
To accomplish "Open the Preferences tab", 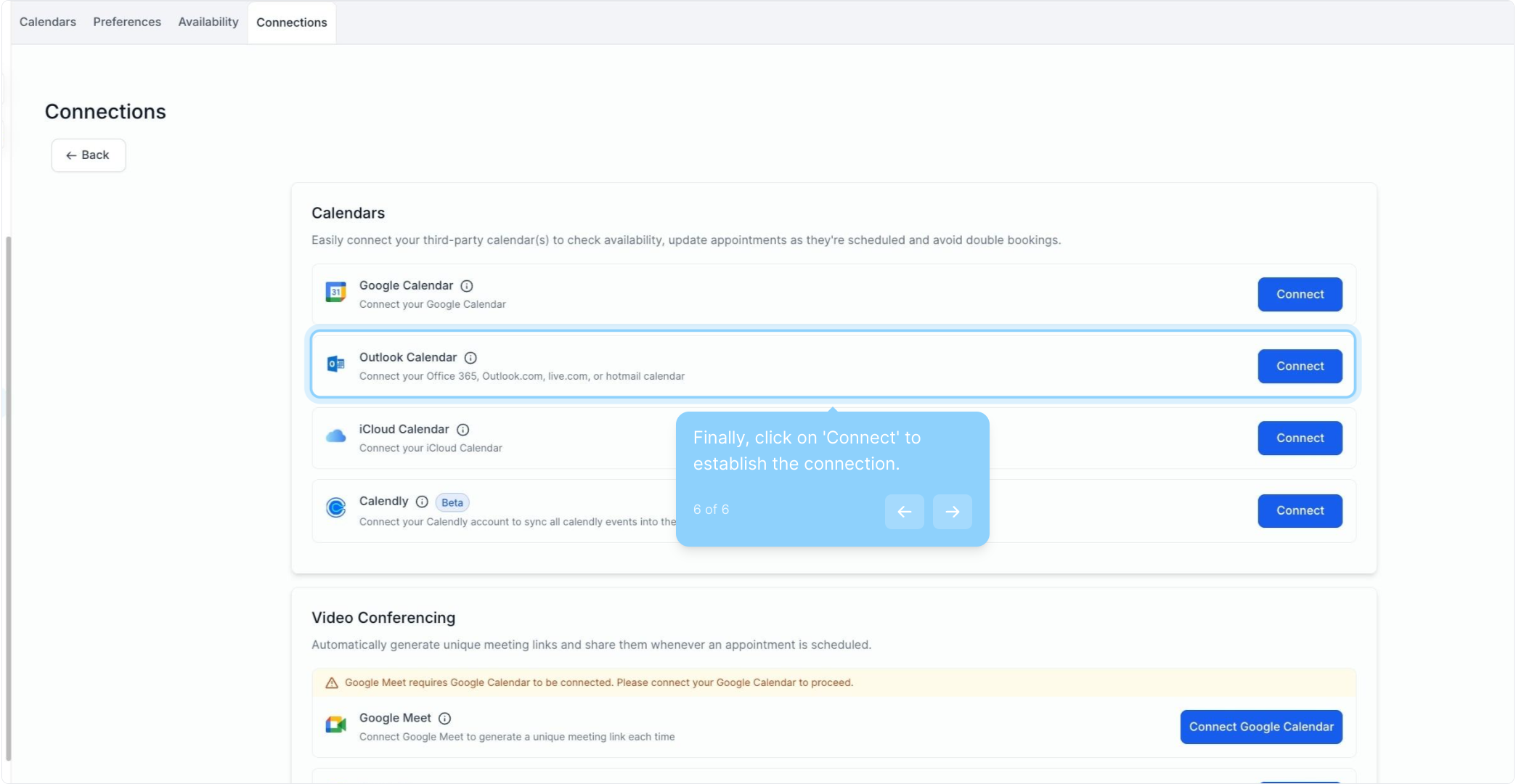I will [127, 22].
